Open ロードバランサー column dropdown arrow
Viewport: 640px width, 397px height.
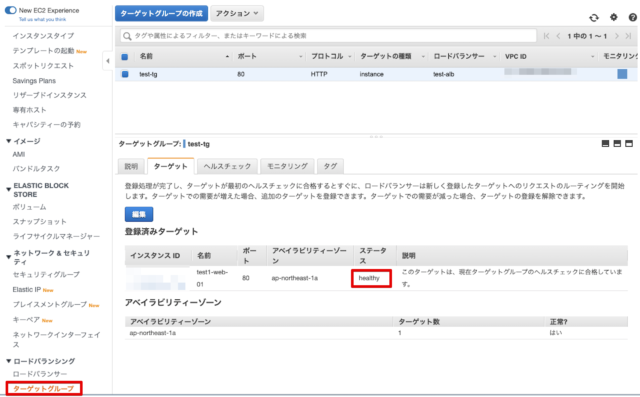pos(495,56)
